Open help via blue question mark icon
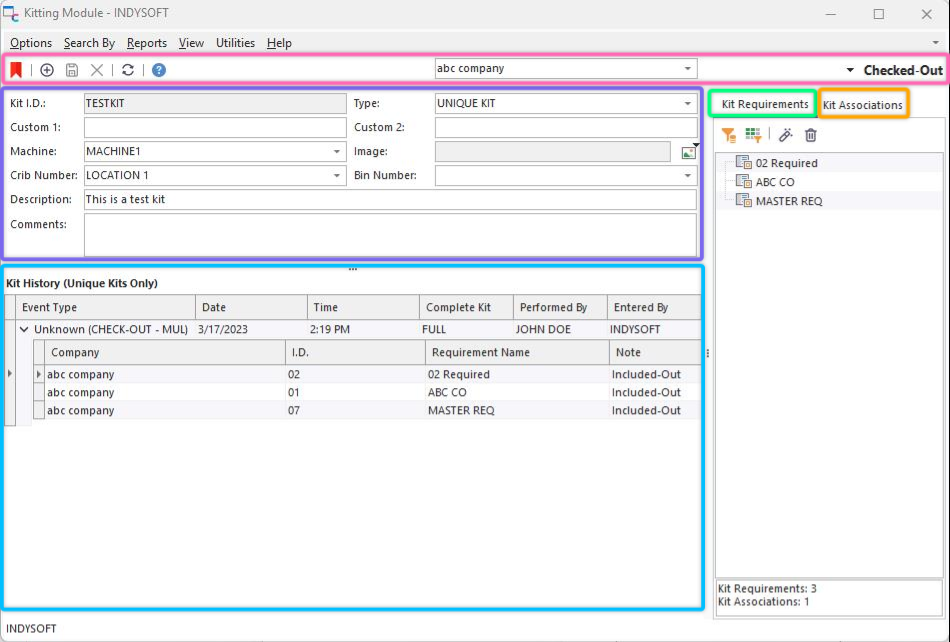Screen dimensions: 950x642 [159, 70]
